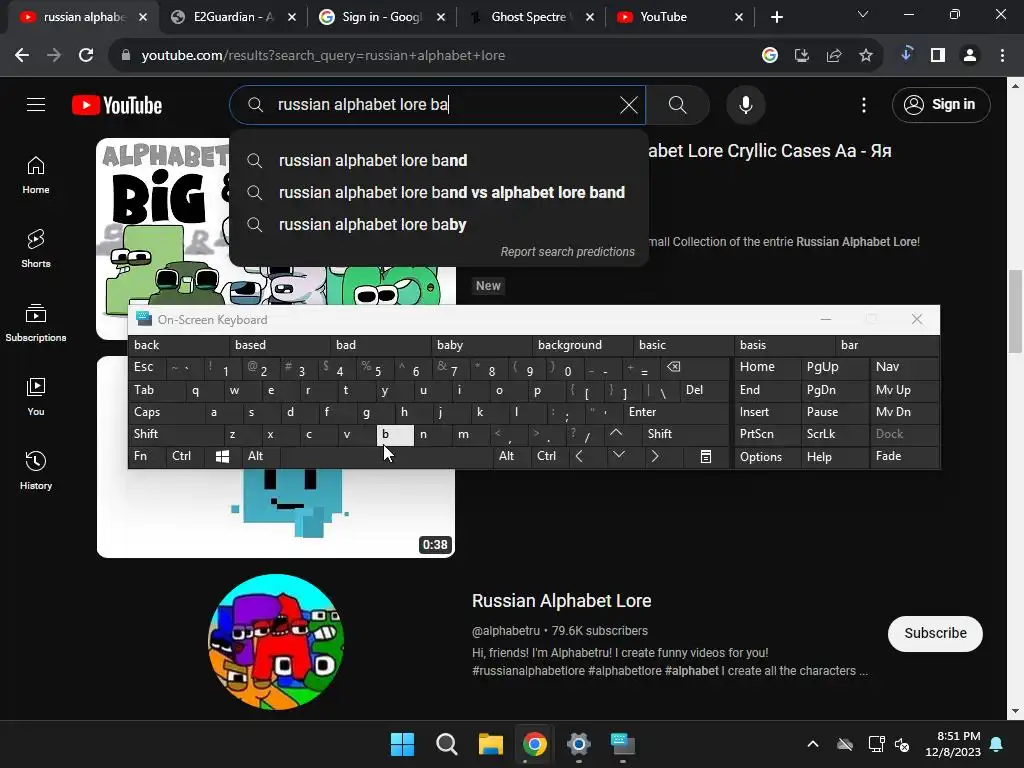The width and height of the screenshot is (1024, 768).
Task: Clear the search box with the X
Action: pos(628,104)
